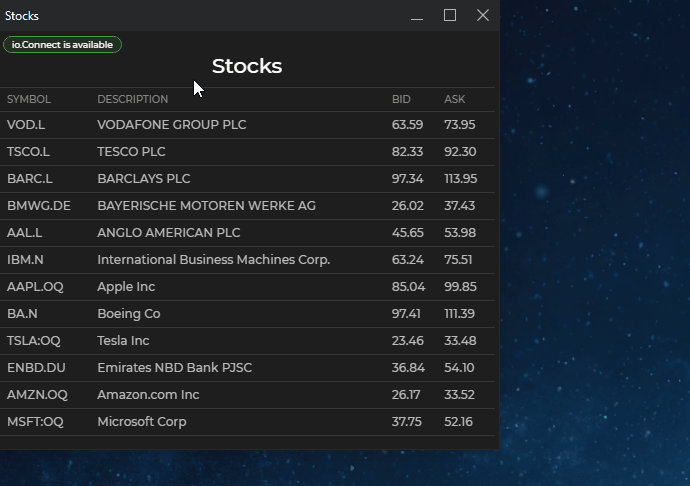Click TESCO PLC description
Viewport: 690px width, 486px height.
click(131, 151)
